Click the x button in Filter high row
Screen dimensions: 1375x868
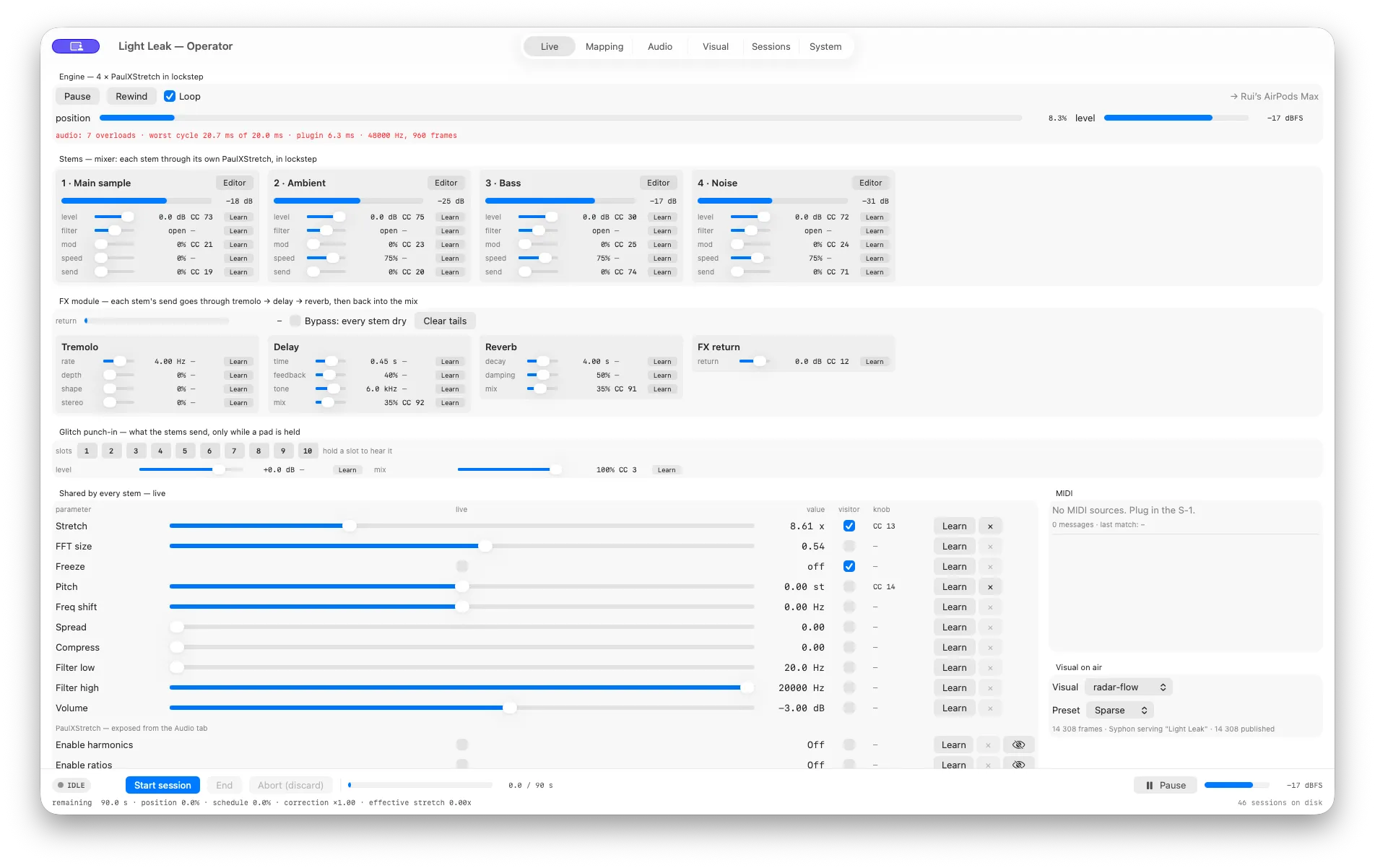click(990, 688)
